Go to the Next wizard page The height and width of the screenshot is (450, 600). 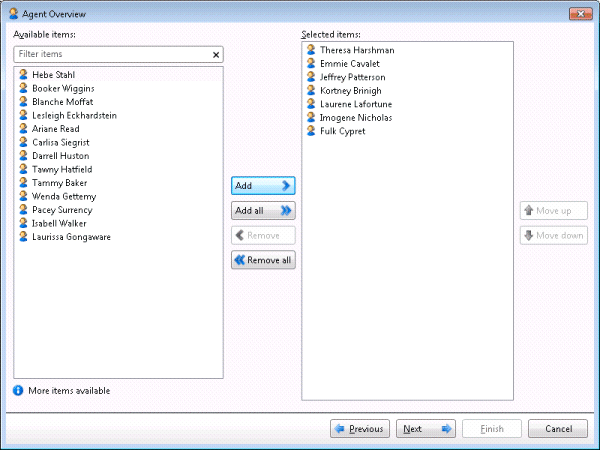(x=426, y=429)
